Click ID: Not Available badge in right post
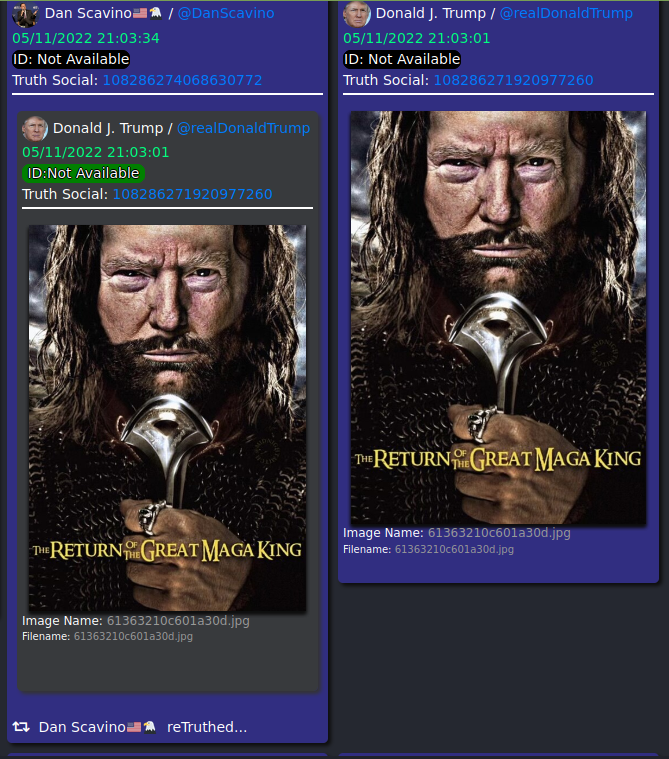This screenshot has width=669, height=759. (402, 59)
